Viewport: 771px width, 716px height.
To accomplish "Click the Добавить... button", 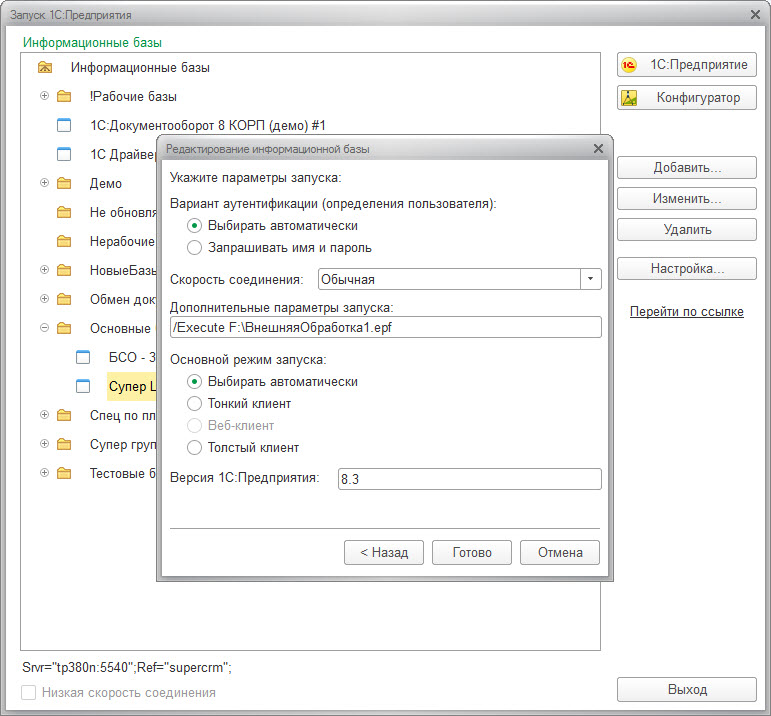I will click(x=686, y=168).
